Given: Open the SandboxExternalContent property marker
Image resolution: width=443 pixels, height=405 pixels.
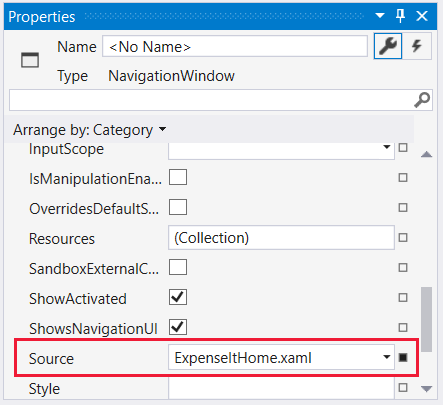Looking at the screenshot, I should pyautogui.click(x=403, y=268).
